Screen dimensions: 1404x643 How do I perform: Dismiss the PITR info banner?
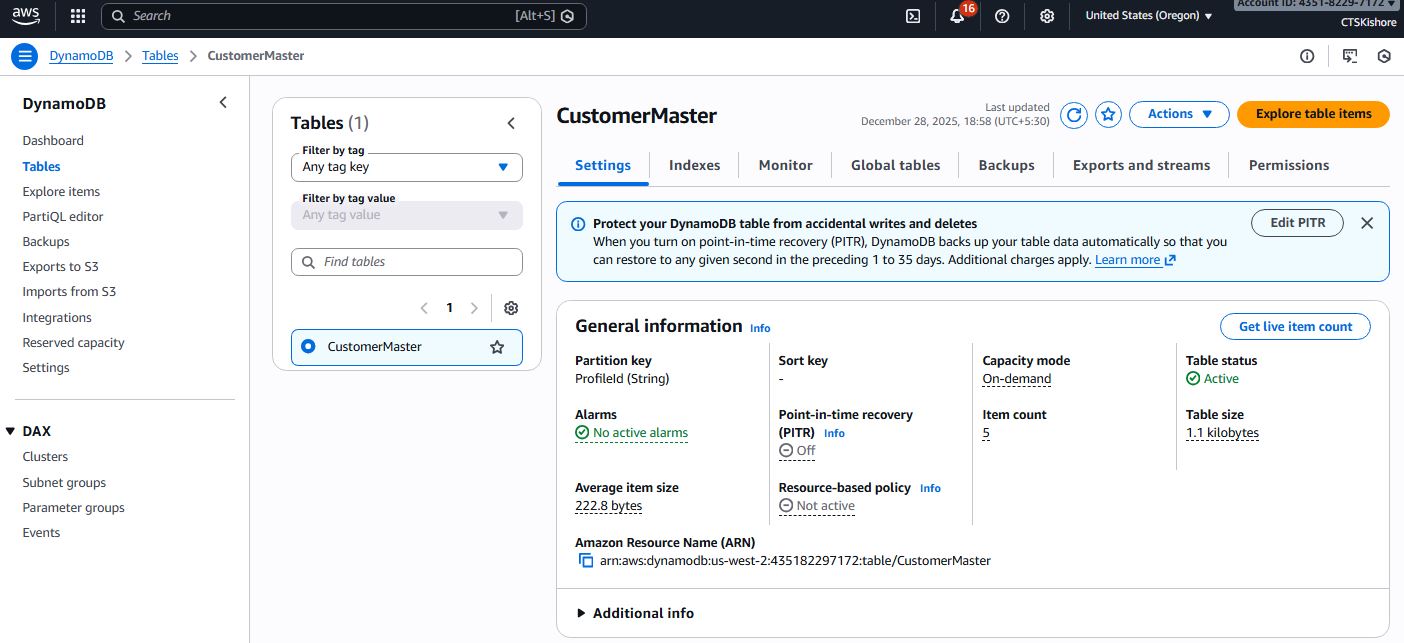coord(1367,223)
